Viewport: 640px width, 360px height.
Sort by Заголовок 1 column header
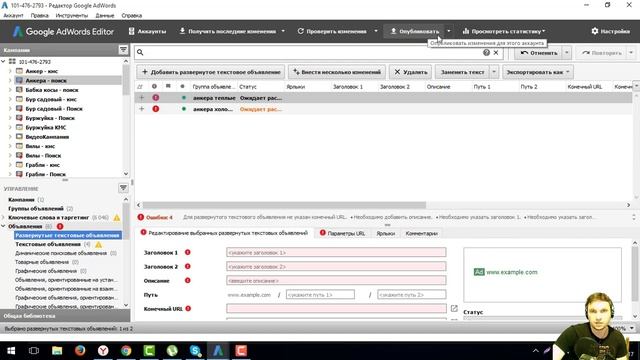[348, 87]
